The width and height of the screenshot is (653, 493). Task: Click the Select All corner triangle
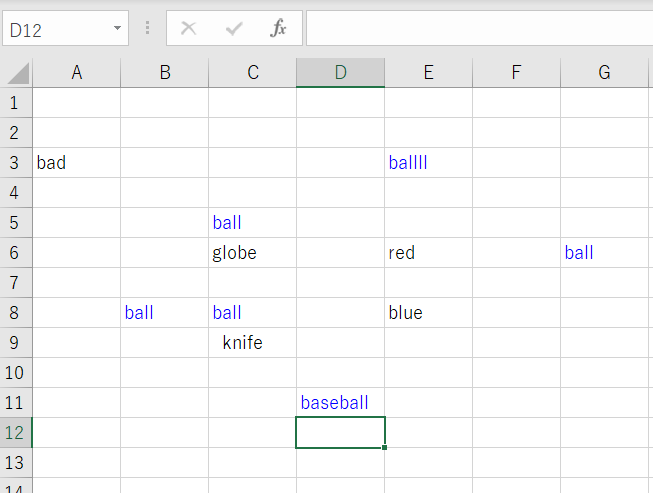point(16,73)
